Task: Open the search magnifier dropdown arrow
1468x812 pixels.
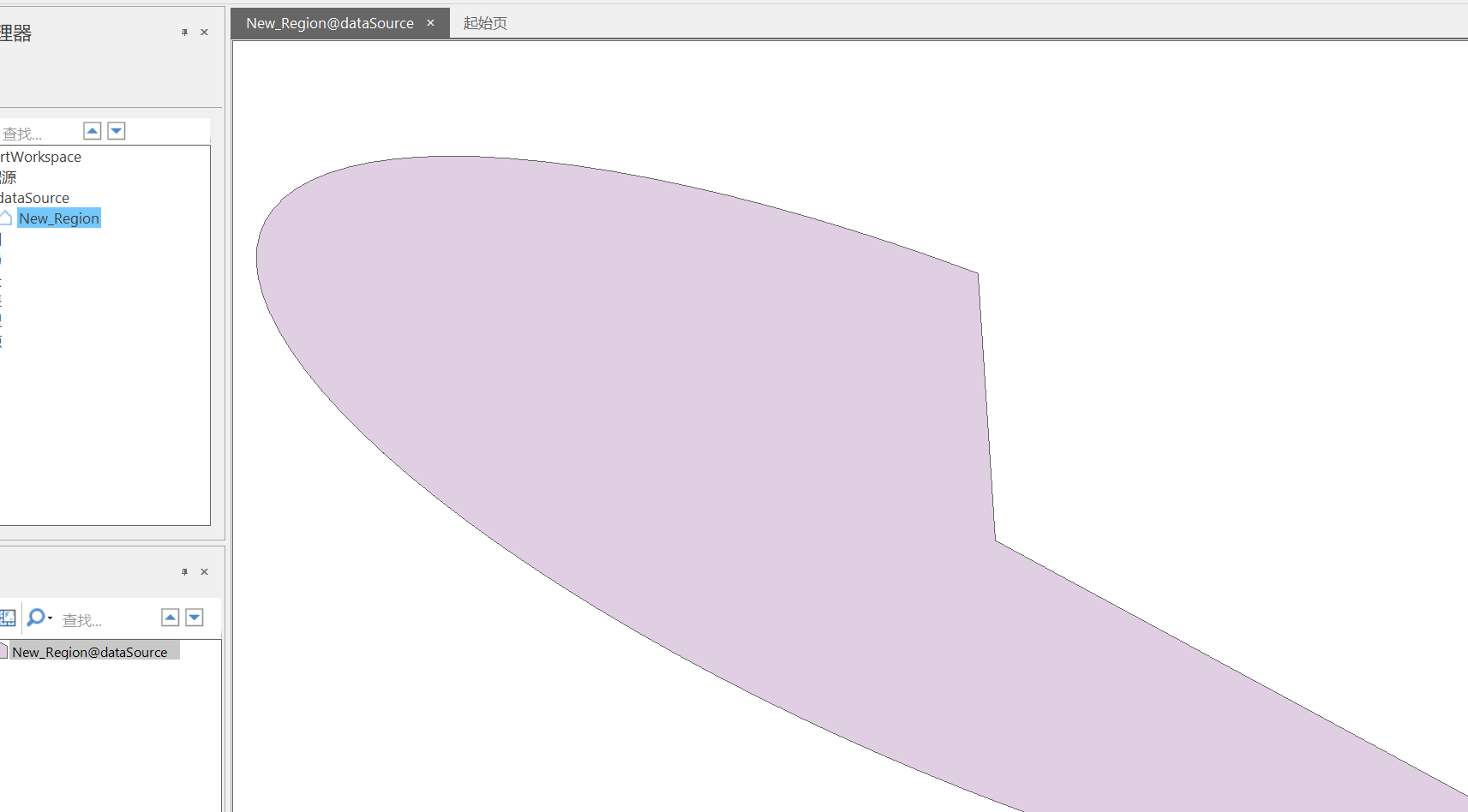Action: click(x=50, y=618)
